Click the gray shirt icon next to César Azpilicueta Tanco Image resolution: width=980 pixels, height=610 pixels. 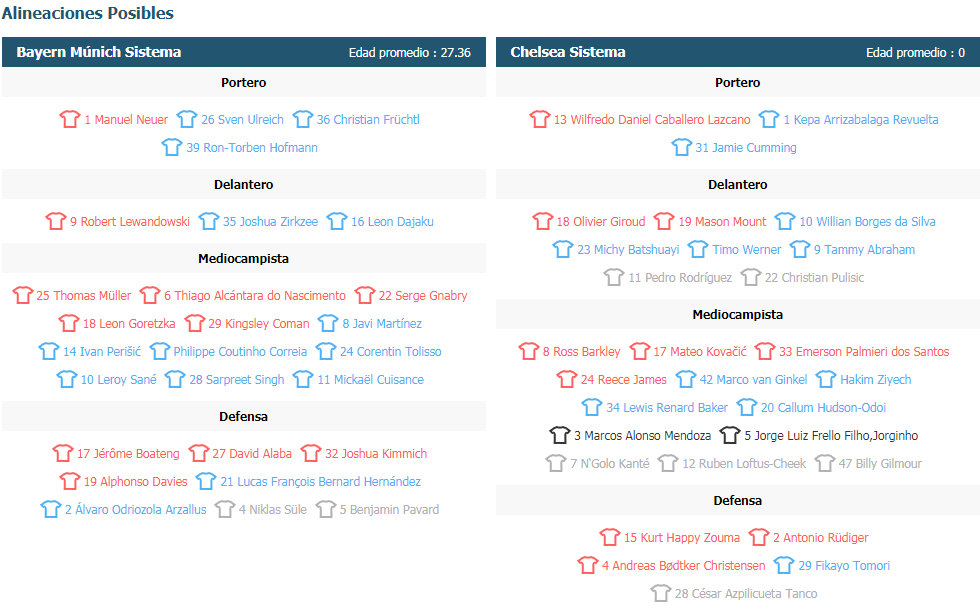point(661,592)
